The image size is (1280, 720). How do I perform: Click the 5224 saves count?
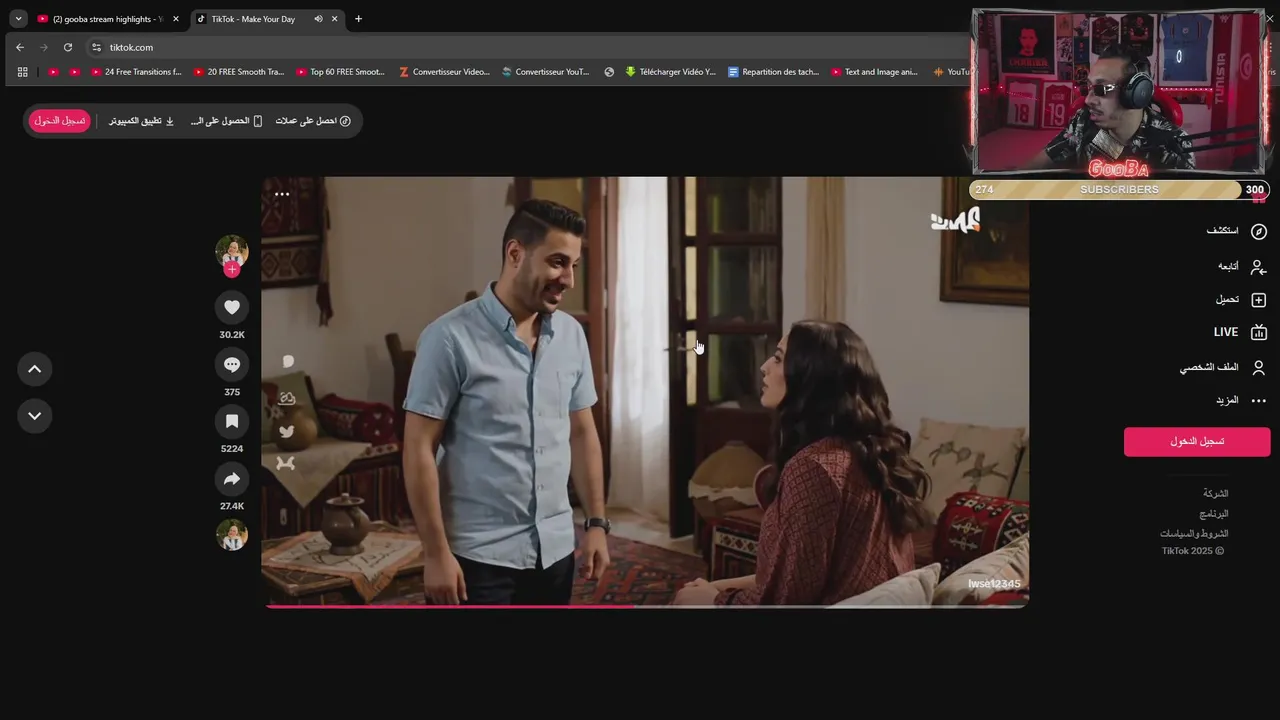232,449
